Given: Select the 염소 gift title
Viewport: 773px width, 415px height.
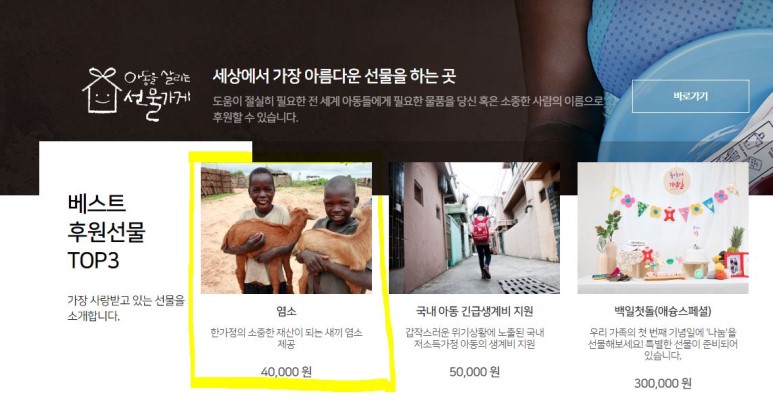Looking at the screenshot, I should tap(286, 311).
